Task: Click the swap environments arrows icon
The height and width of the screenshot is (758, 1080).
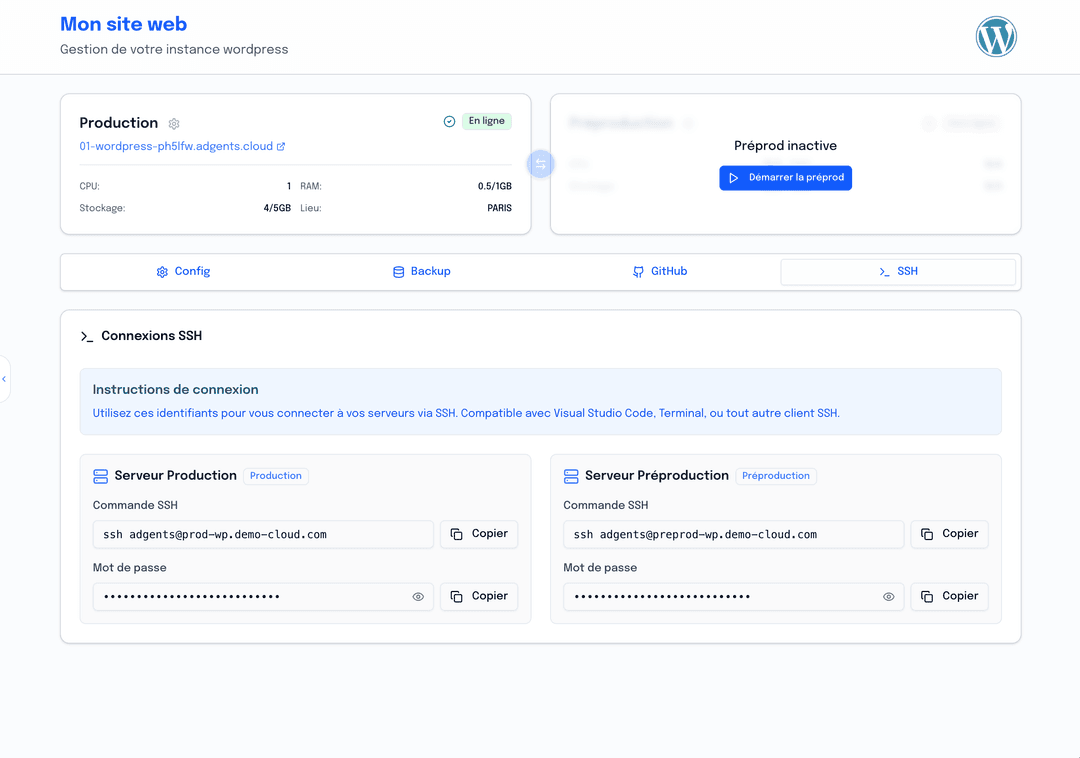Action: pos(541,164)
